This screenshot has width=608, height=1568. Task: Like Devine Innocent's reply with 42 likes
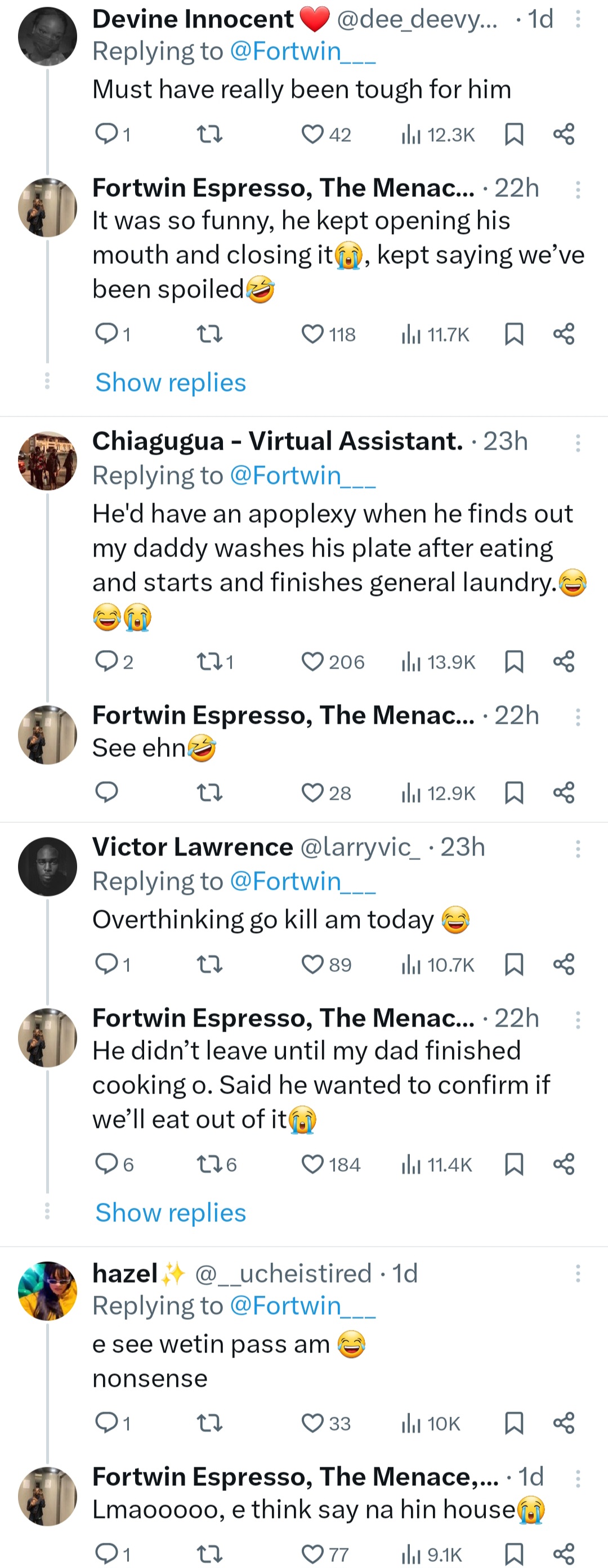tap(313, 134)
